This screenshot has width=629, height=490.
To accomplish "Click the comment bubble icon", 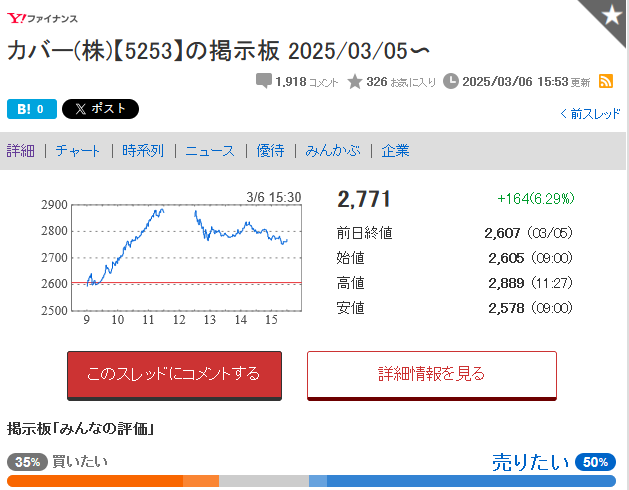I will [264, 81].
